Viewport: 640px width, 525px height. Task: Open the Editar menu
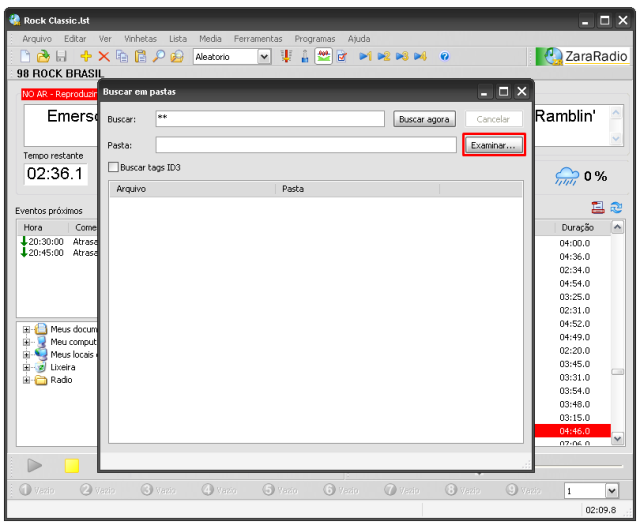point(75,39)
